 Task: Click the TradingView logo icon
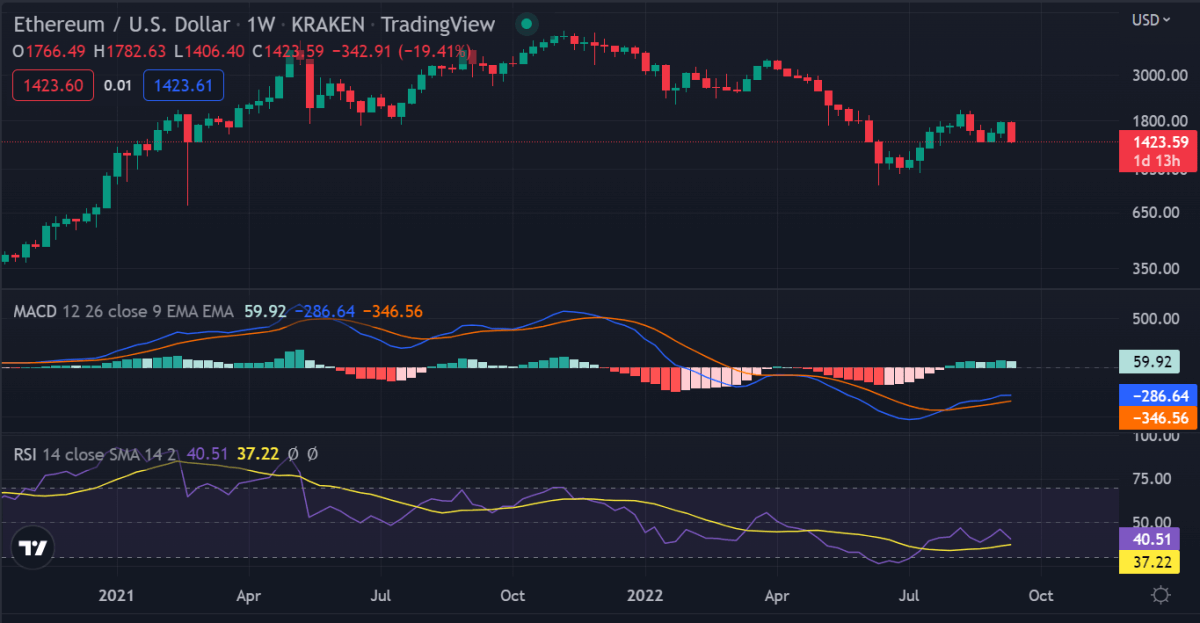click(x=33, y=548)
